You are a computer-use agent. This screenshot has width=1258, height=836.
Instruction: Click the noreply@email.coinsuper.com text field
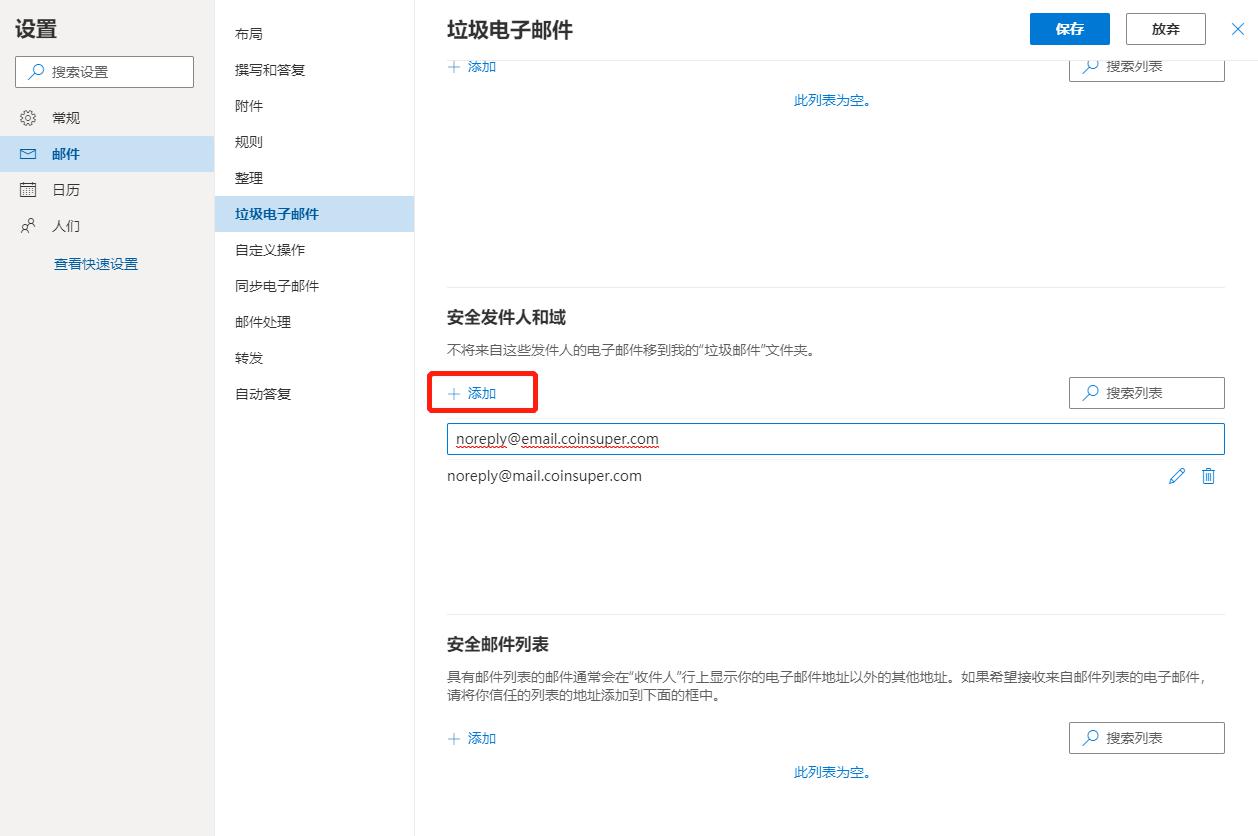pyautogui.click(x=836, y=439)
